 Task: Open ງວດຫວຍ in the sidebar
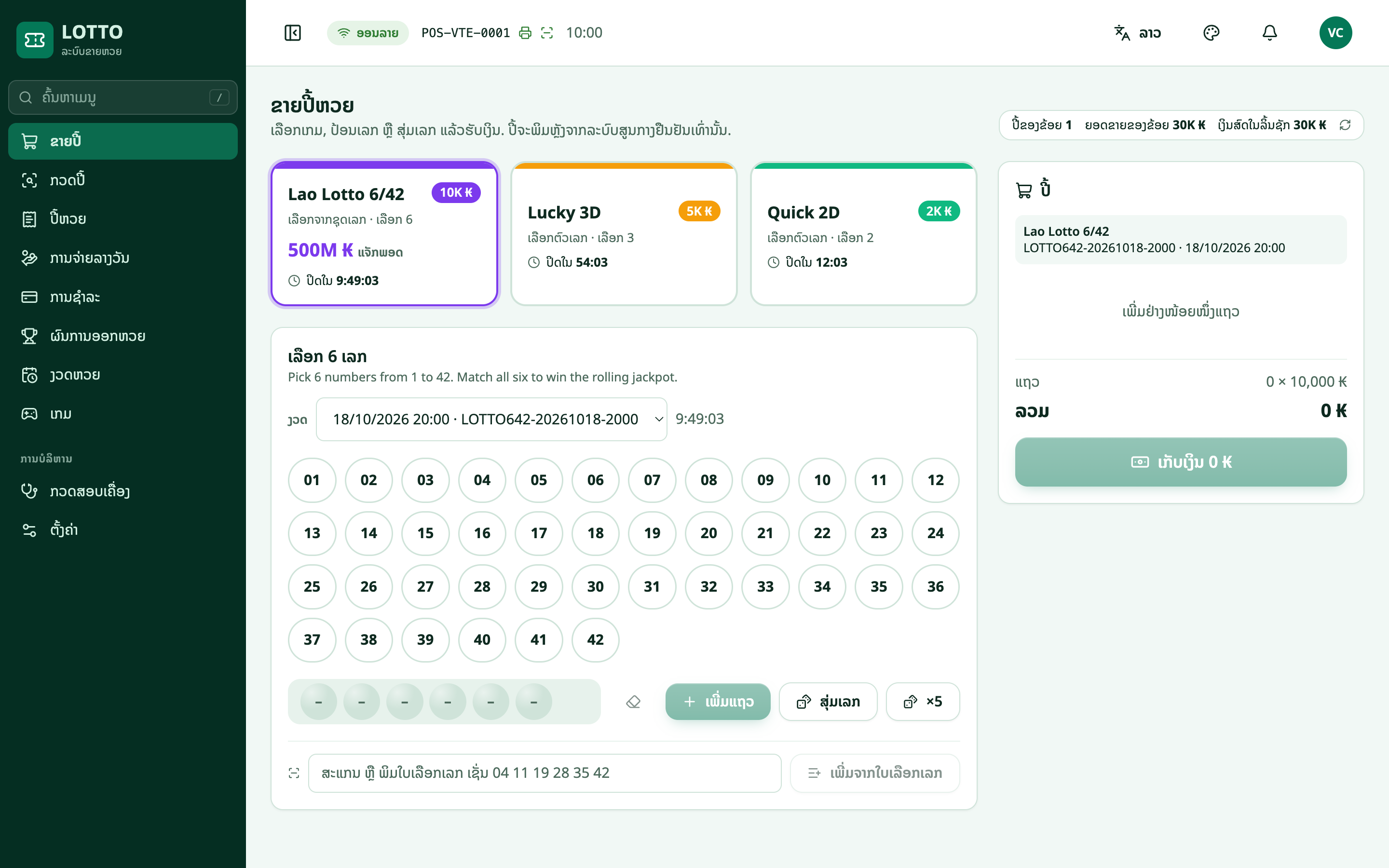[123, 375]
